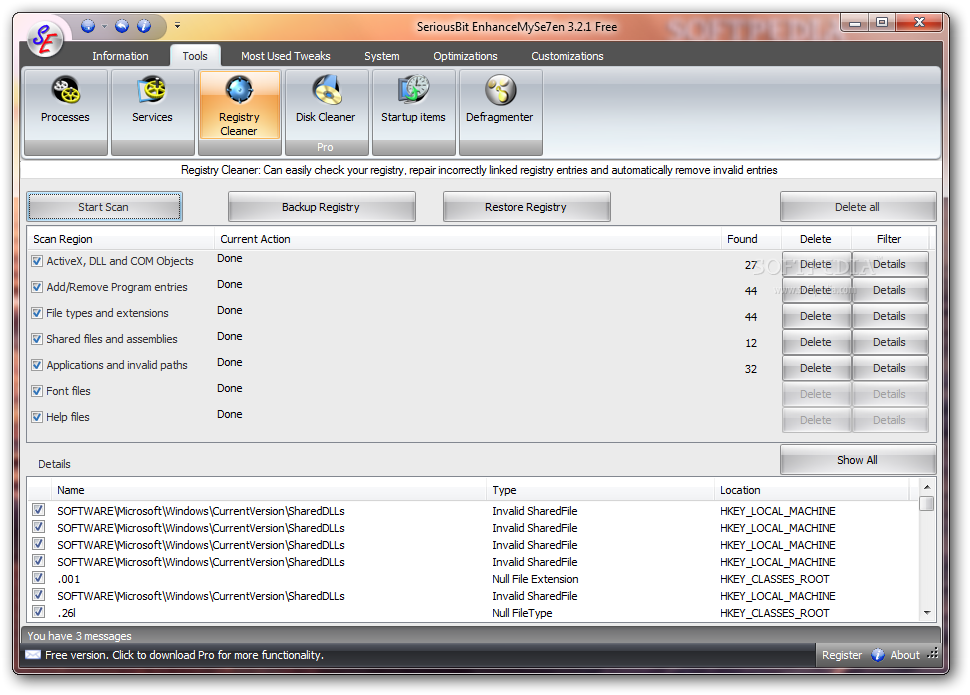
Task: Click the Restore Registry button
Action: coord(526,207)
